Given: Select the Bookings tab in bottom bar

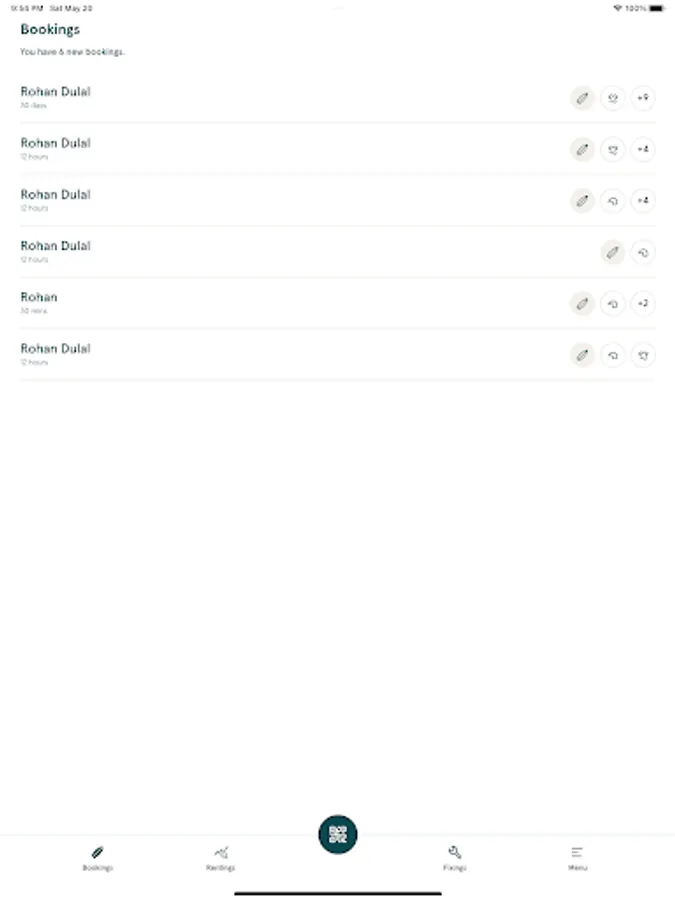Looking at the screenshot, I should (98, 857).
